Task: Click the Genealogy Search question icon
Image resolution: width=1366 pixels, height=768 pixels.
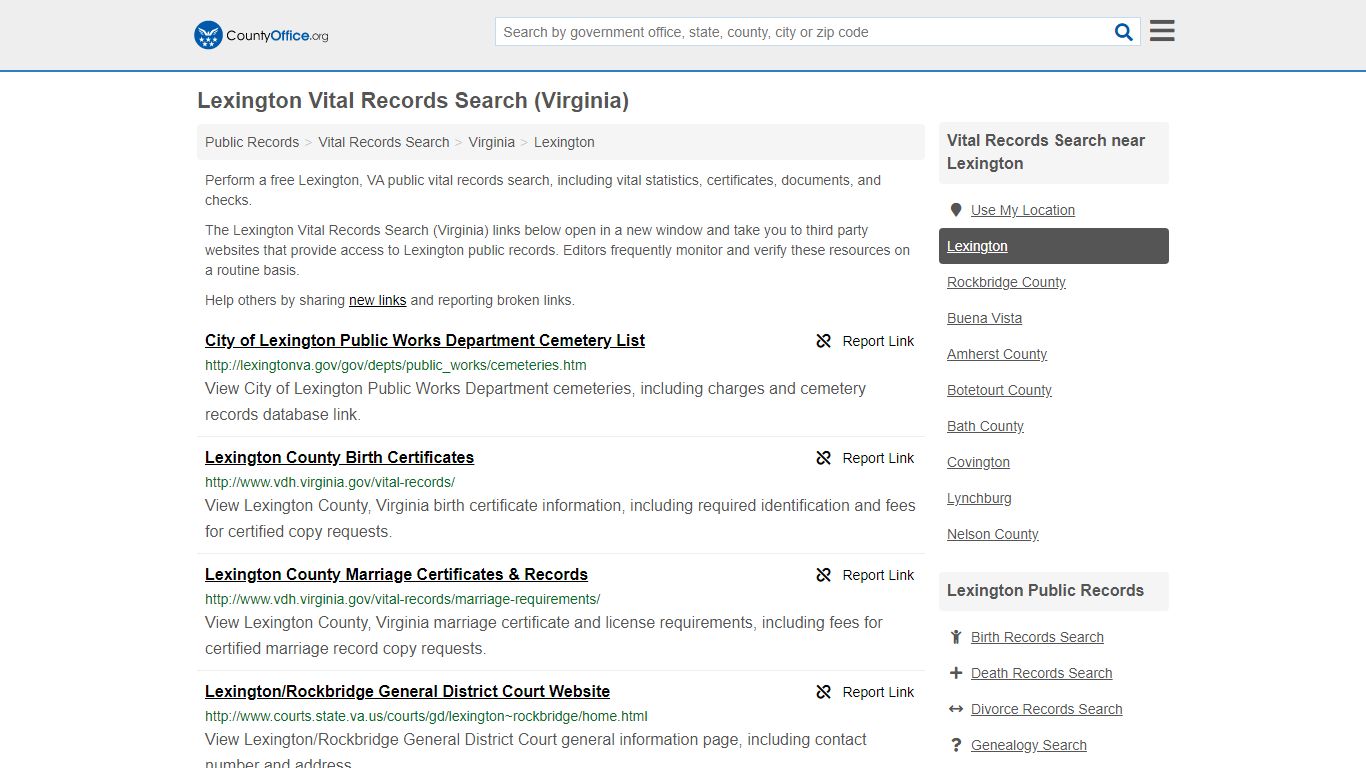Action: (956, 745)
